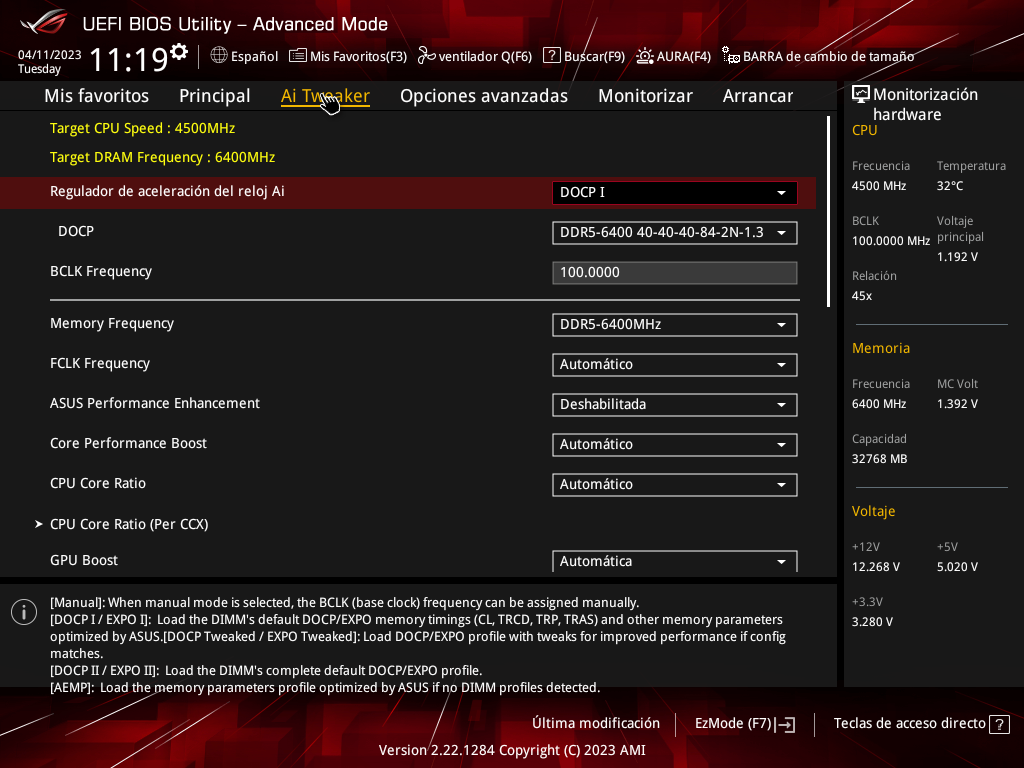Click Target DRAM Frequency : 6400MHz text
The image size is (1024, 768).
pos(163,157)
